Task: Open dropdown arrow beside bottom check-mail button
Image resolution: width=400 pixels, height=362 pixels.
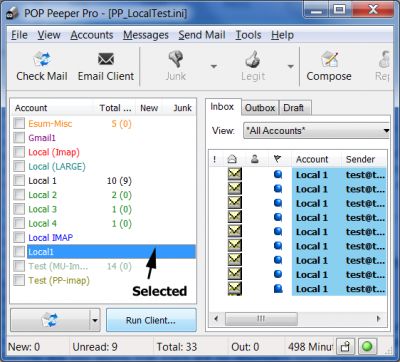Action: coord(95,320)
